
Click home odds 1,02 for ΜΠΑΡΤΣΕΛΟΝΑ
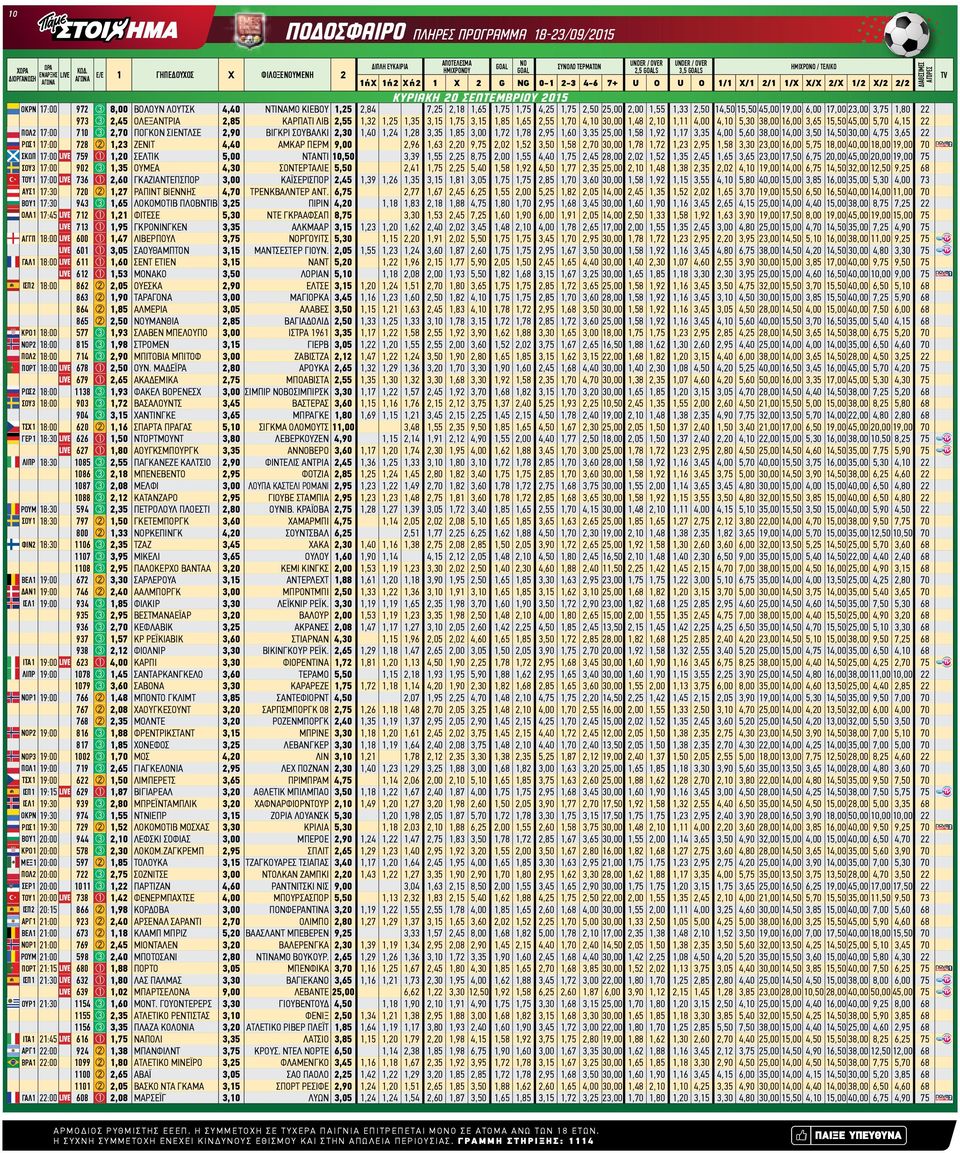point(118,992)
